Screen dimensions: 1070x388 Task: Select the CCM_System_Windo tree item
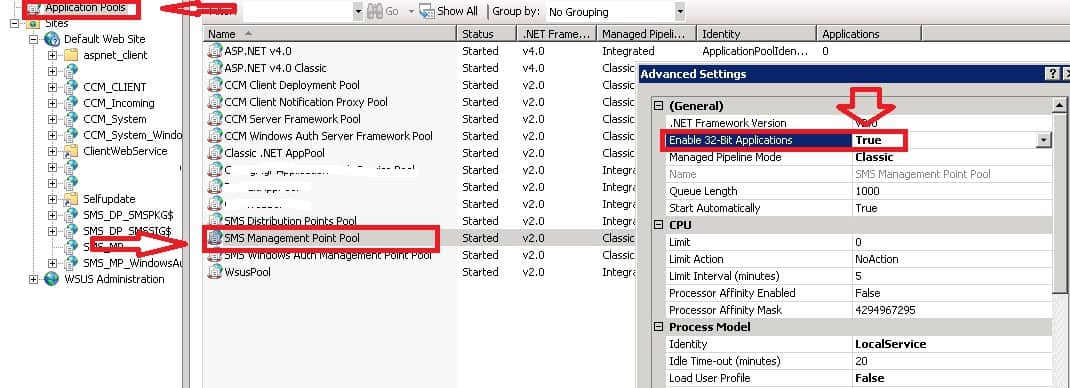[132, 135]
